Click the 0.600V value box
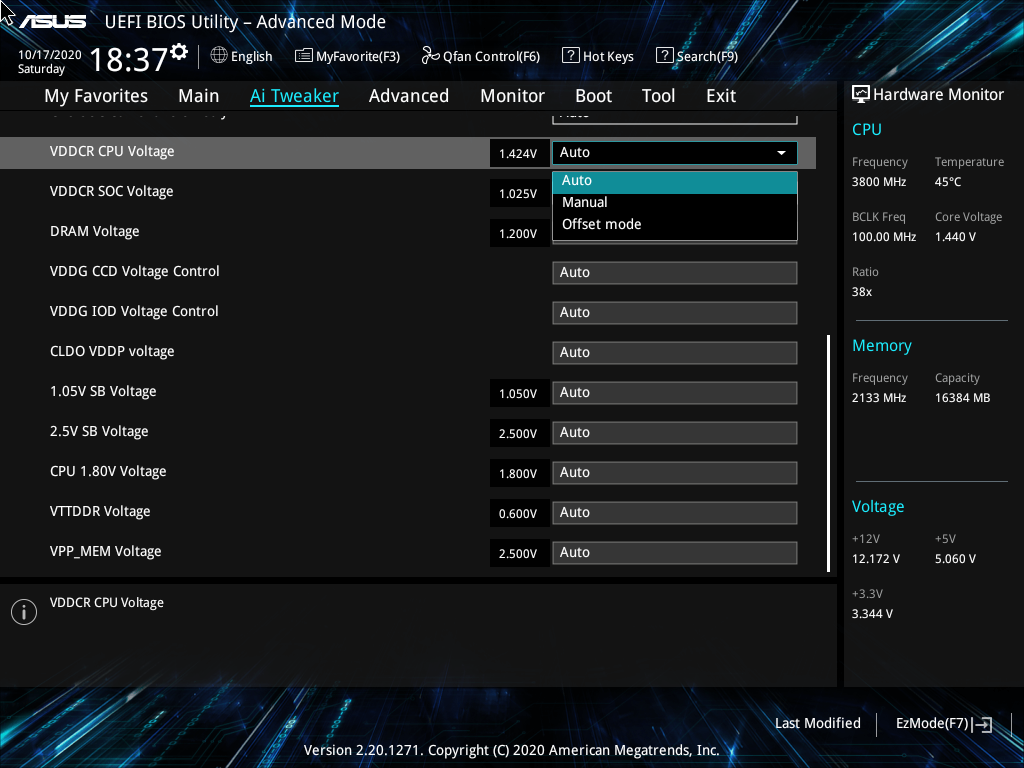This screenshot has height=768, width=1024. [x=519, y=513]
